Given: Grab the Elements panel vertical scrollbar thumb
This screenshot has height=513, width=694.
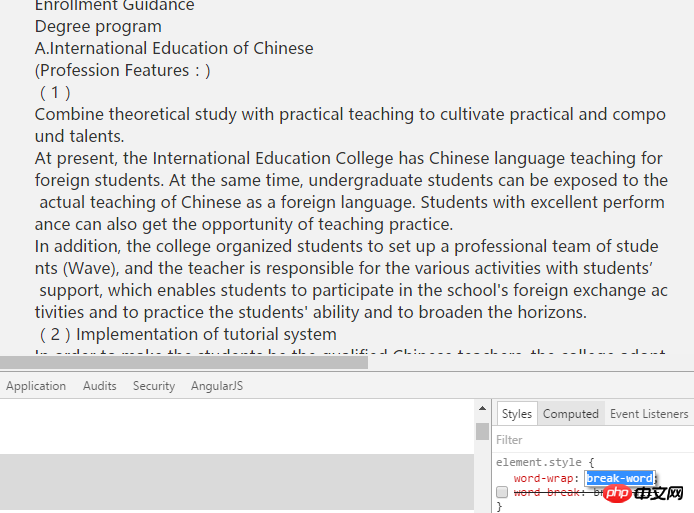Looking at the screenshot, I should pos(482,432).
